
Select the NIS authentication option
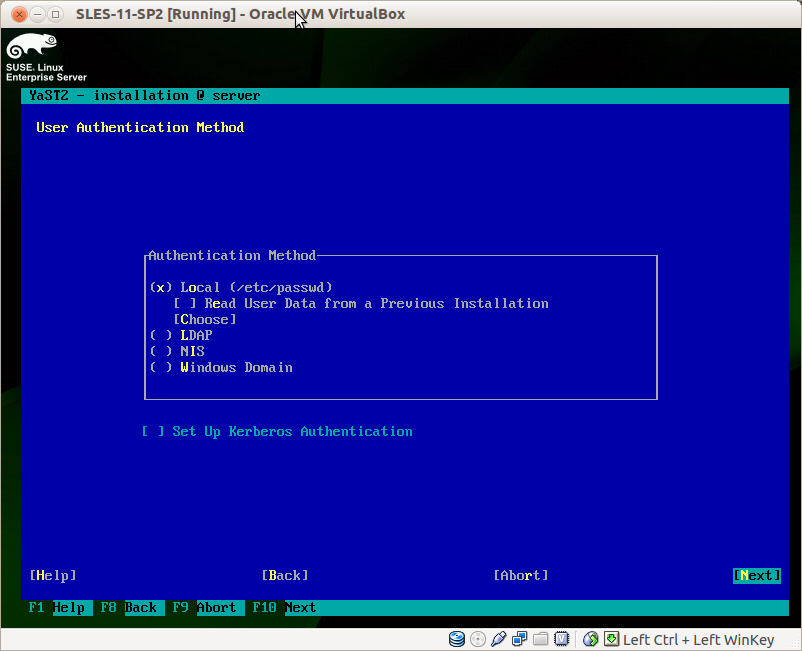point(177,351)
